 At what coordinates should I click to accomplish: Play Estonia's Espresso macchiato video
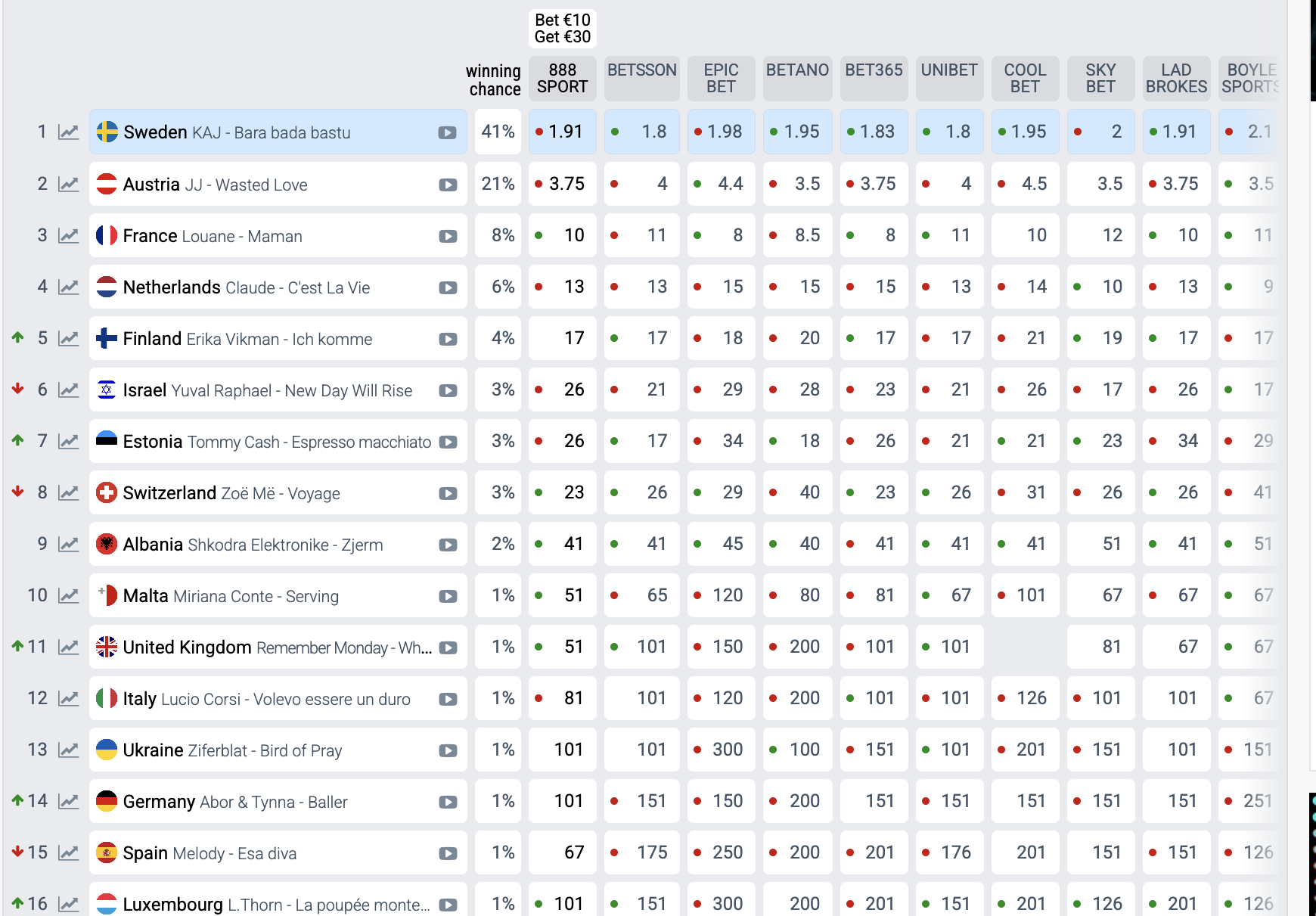pyautogui.click(x=448, y=442)
